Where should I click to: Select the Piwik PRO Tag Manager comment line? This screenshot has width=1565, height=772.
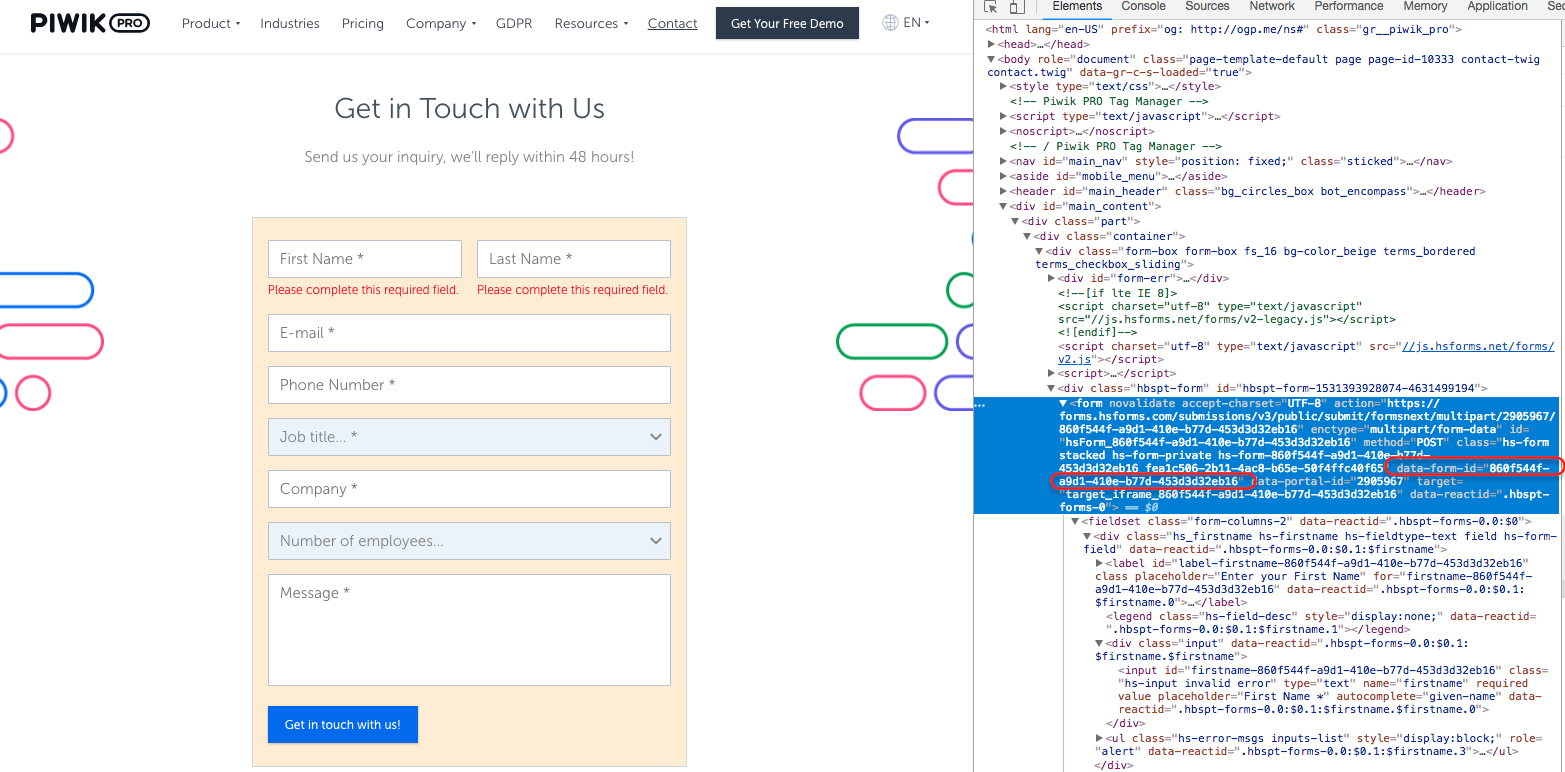pyautogui.click(x=1109, y=101)
